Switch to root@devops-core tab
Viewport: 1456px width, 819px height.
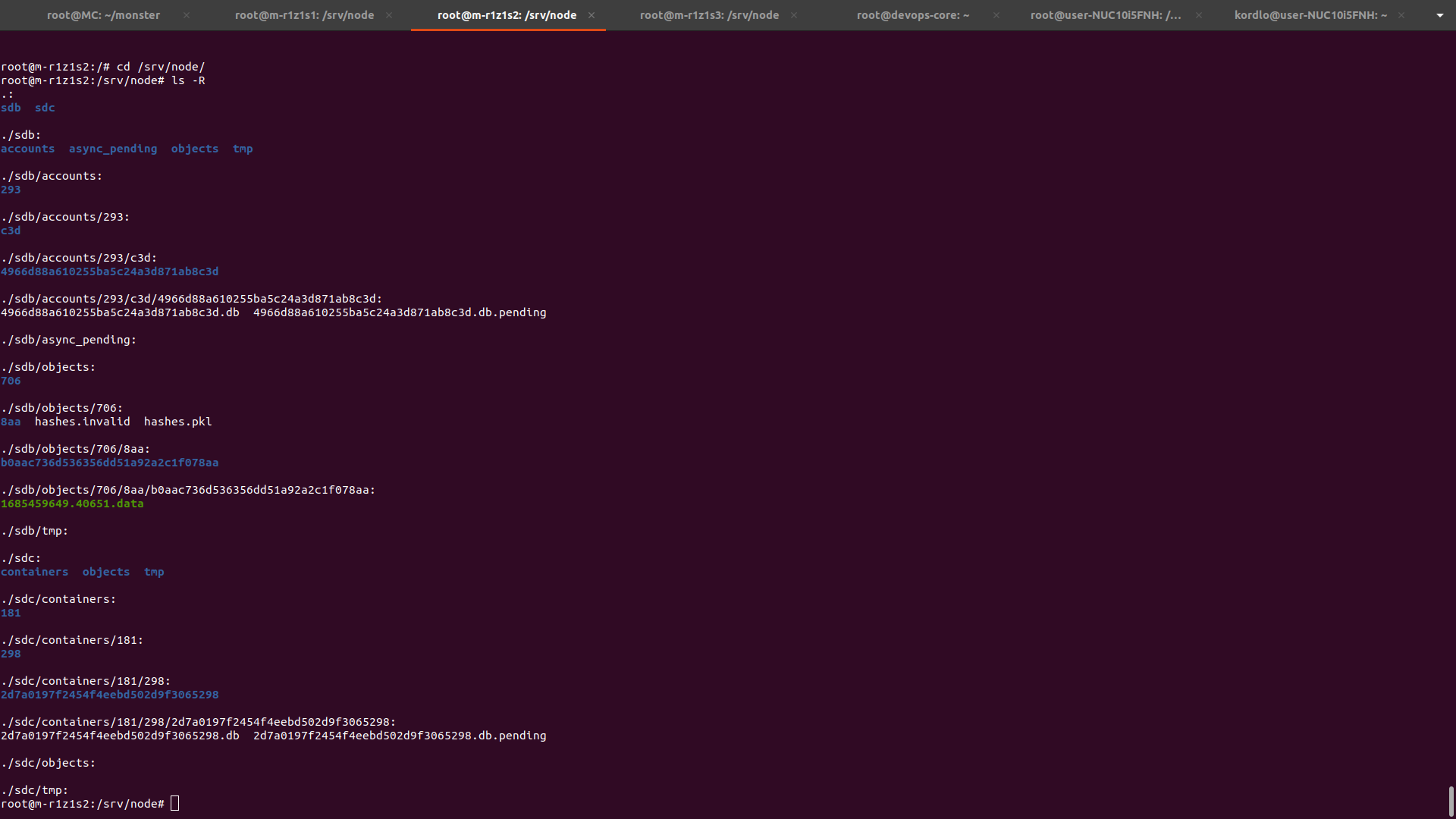click(x=912, y=15)
